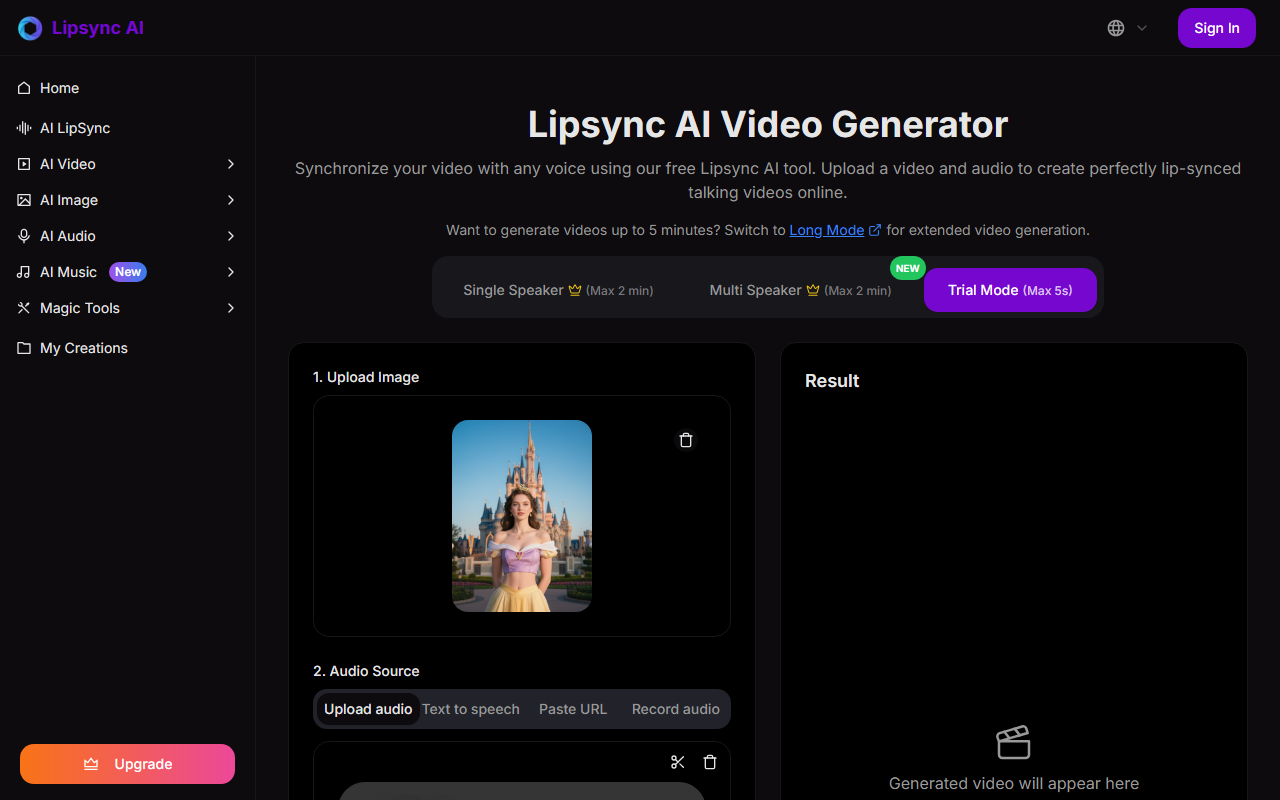Click the clapperboard icon in Result
1280x800 pixels.
tap(1014, 742)
